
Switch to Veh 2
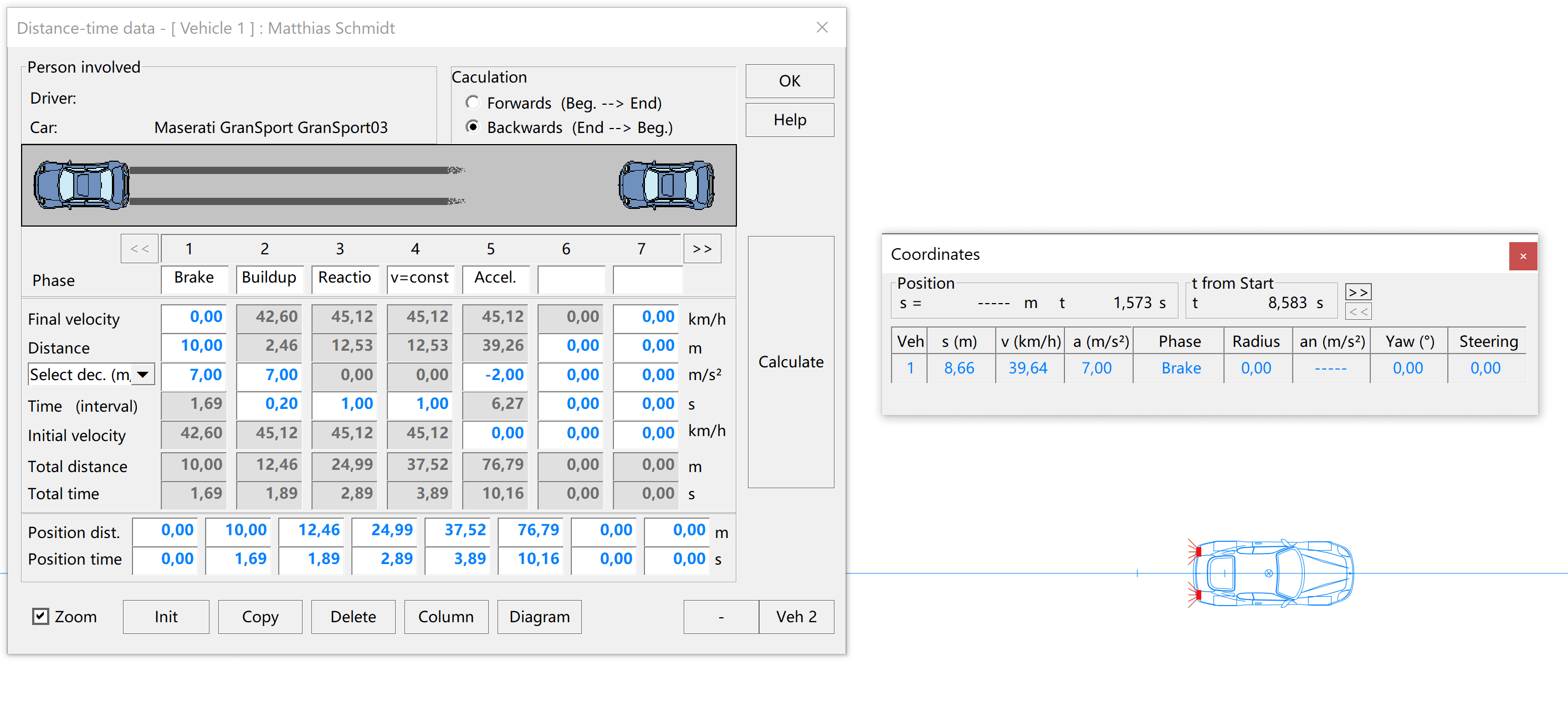coord(796,617)
